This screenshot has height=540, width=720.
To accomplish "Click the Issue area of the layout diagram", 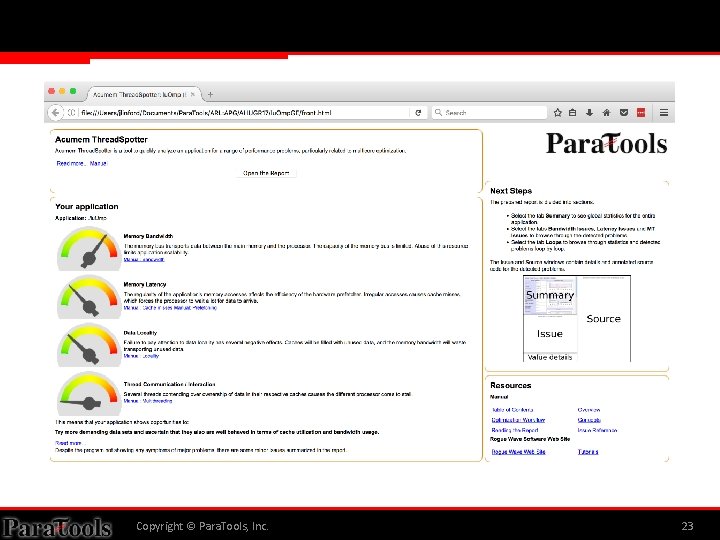I will pyautogui.click(x=550, y=334).
